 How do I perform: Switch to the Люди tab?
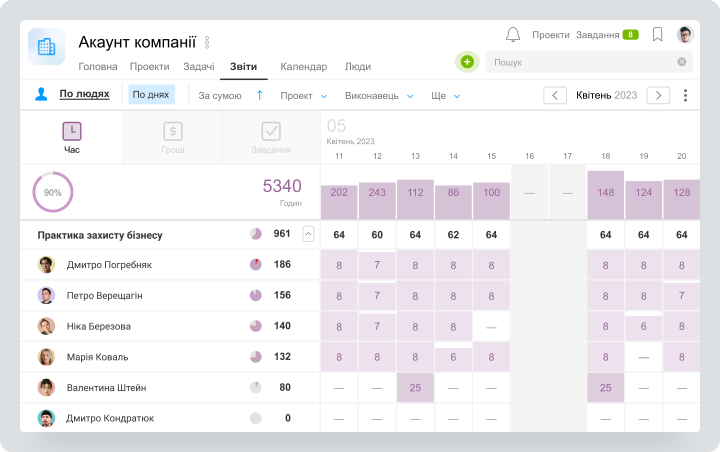coord(358,67)
